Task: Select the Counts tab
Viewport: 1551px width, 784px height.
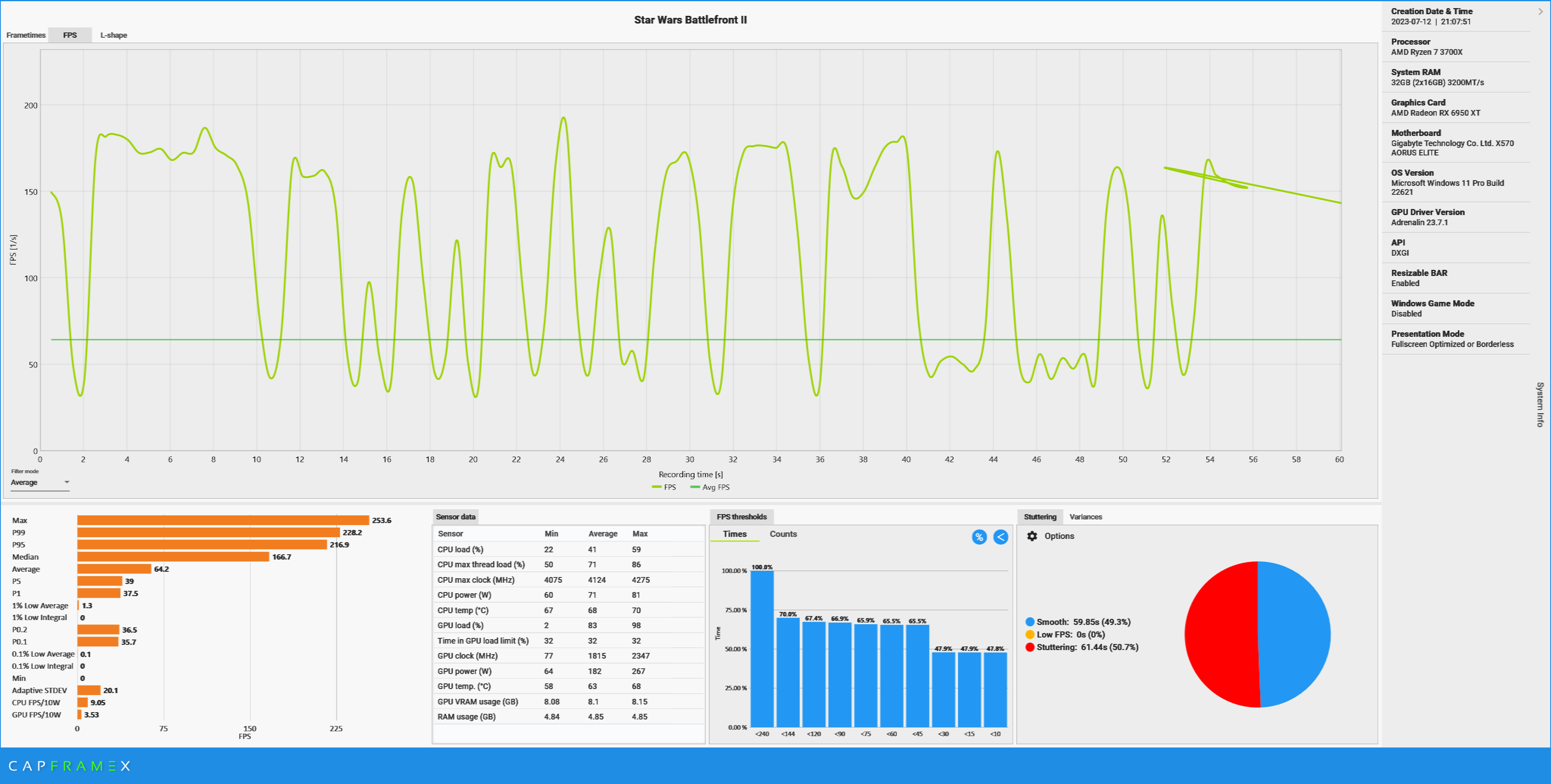Action: [x=783, y=534]
